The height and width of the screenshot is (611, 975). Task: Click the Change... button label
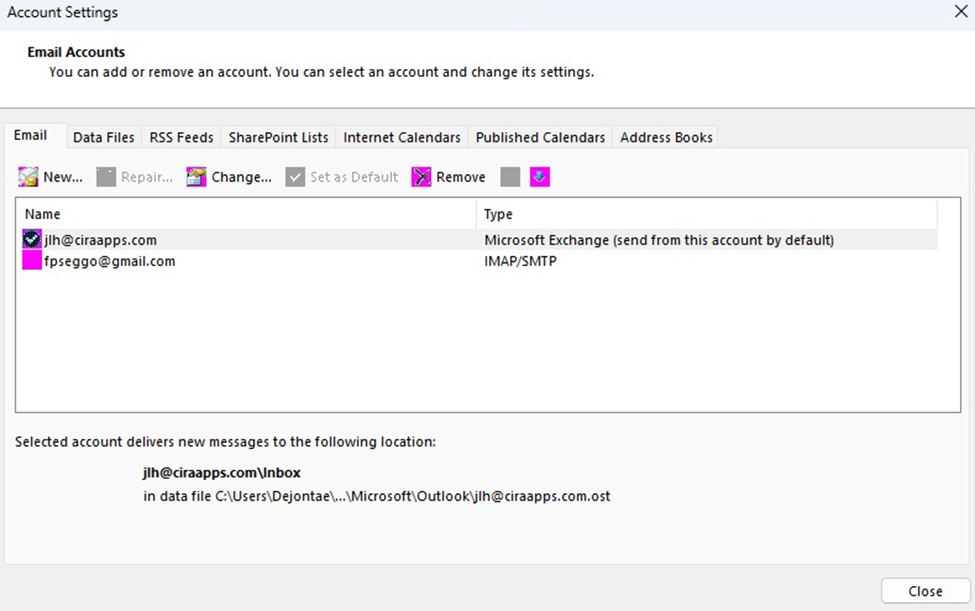coord(241,177)
